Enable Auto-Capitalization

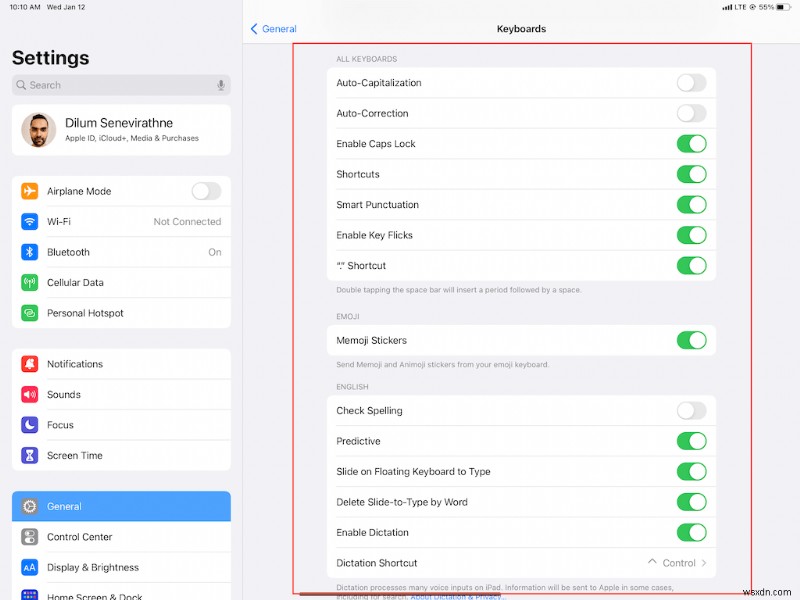point(692,84)
